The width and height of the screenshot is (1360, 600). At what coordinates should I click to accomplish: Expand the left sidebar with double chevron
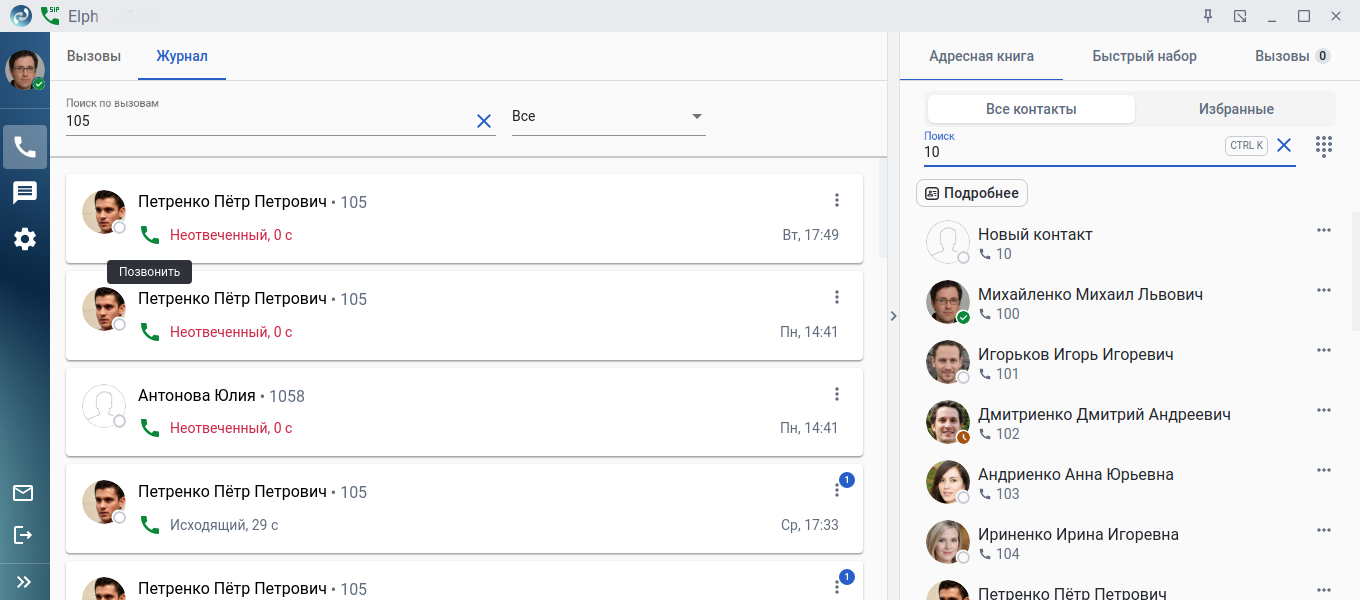[x=24, y=581]
